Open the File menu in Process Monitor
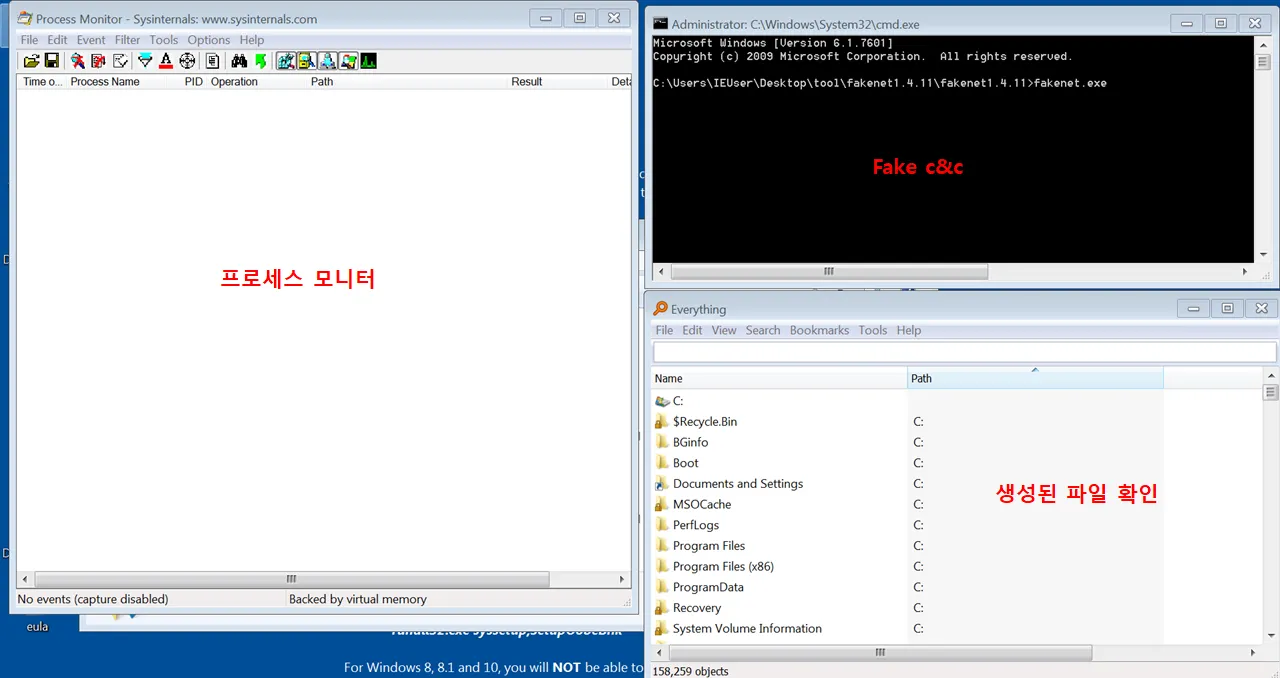This screenshot has height=678, width=1280. (29, 40)
